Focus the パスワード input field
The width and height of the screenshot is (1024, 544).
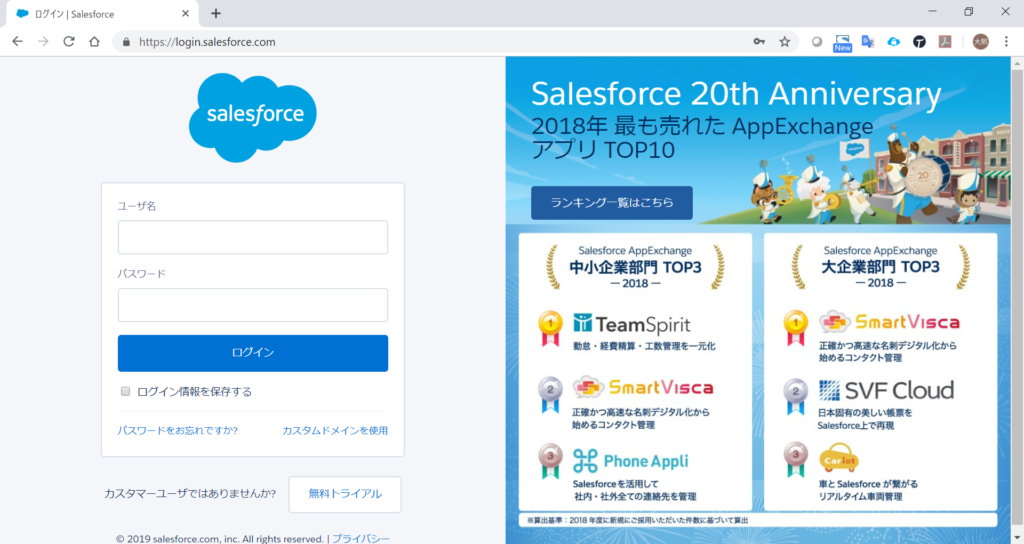click(252, 305)
